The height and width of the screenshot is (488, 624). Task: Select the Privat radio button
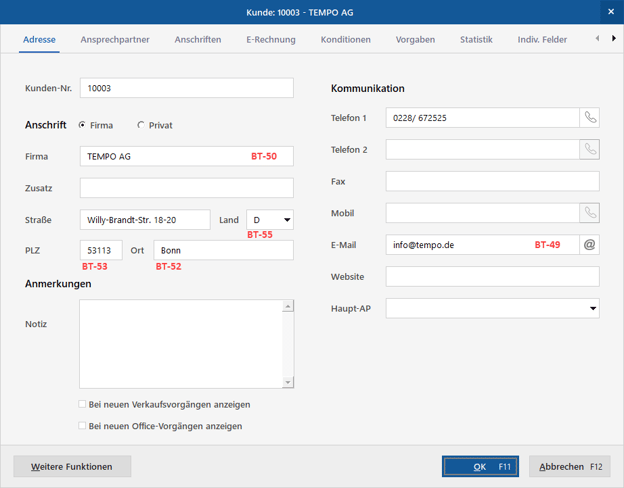point(141,126)
